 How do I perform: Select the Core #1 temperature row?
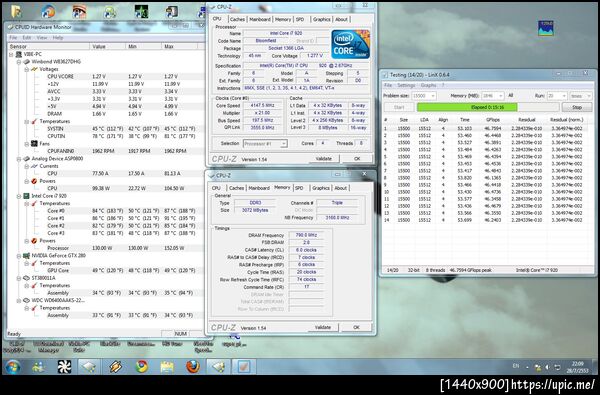coord(105,218)
